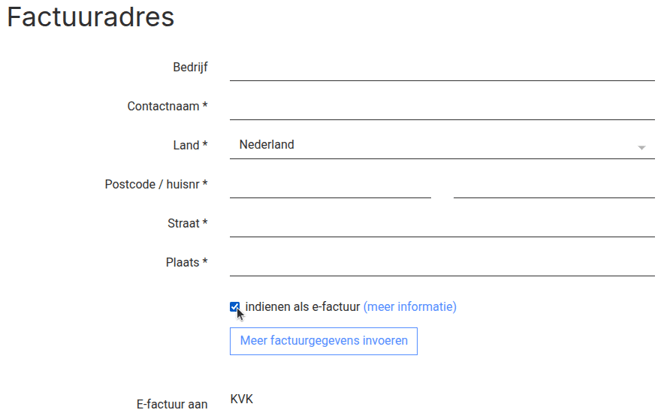Click the Postcode input field
The height and width of the screenshot is (419, 670).
(x=330, y=184)
